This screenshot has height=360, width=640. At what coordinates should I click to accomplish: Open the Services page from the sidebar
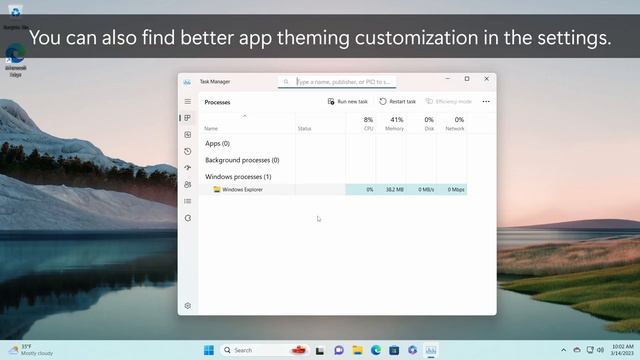[188, 218]
